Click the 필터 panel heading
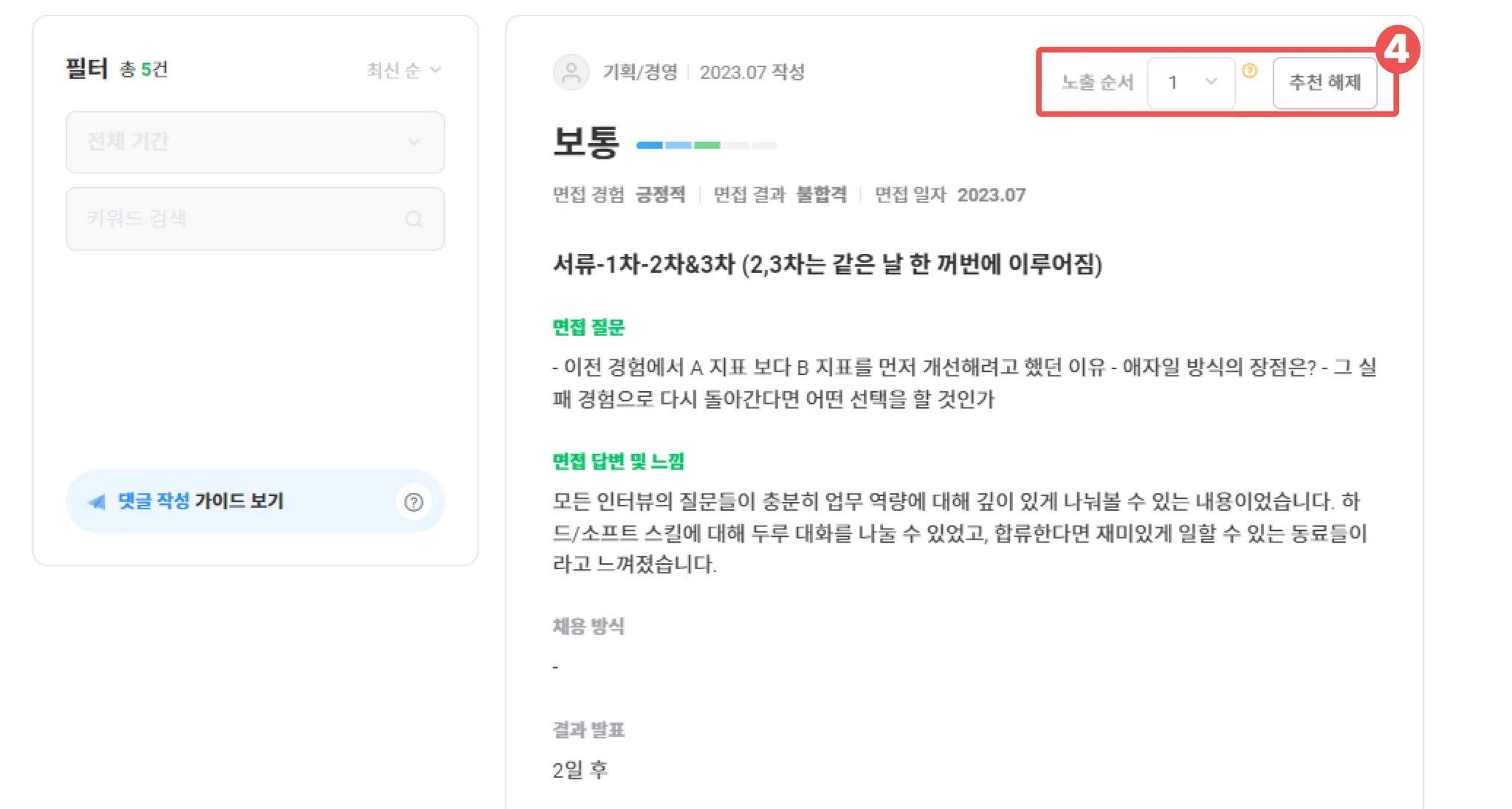The width and height of the screenshot is (1512, 809). click(x=86, y=69)
